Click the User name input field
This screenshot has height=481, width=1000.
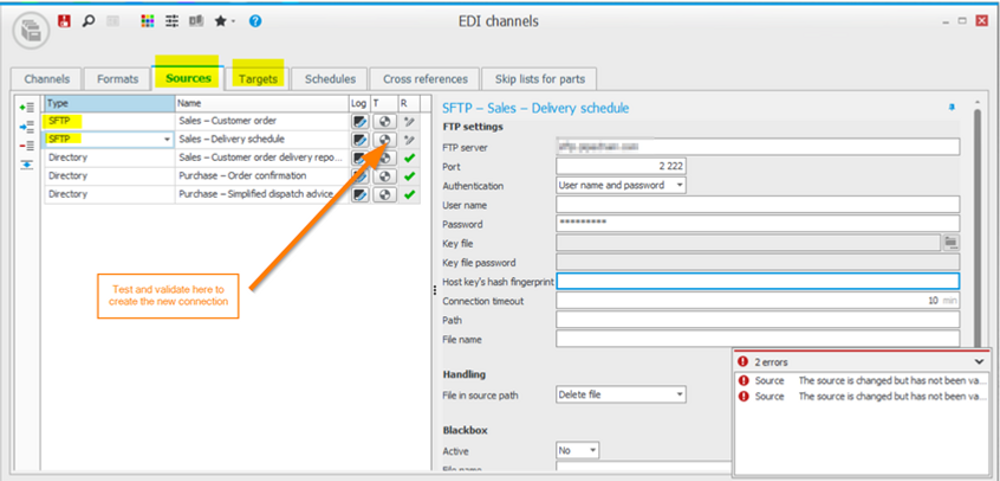pos(757,204)
